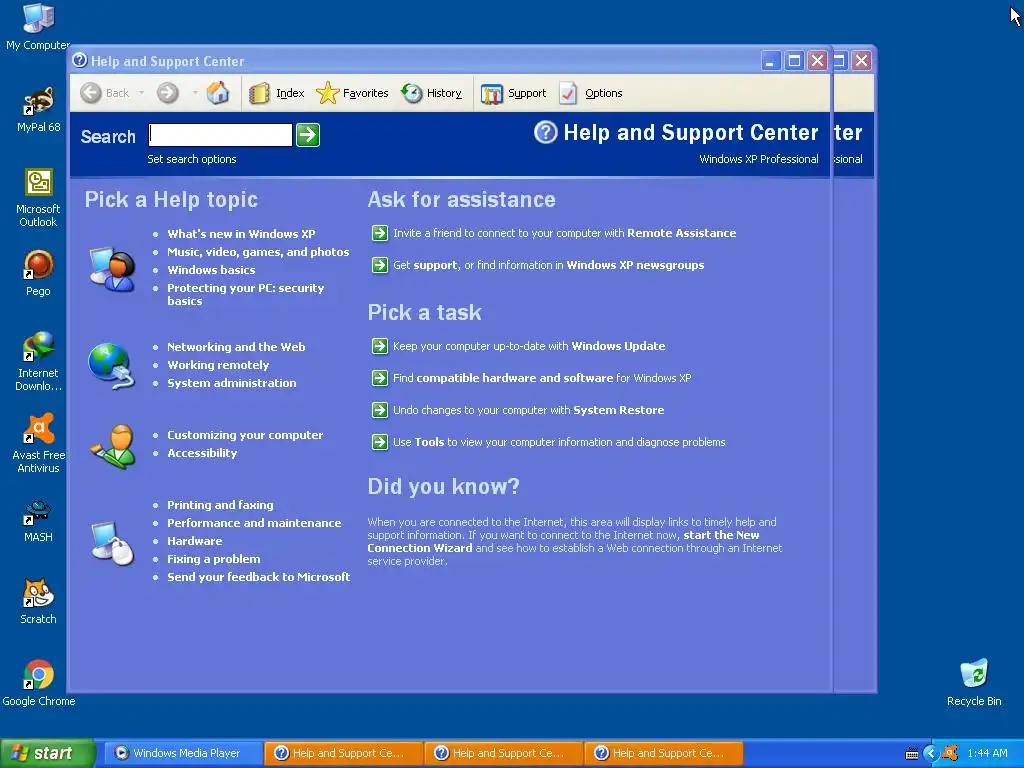This screenshot has height=768, width=1024.
Task: Open the Accessibility help topic
Action: click(x=202, y=453)
